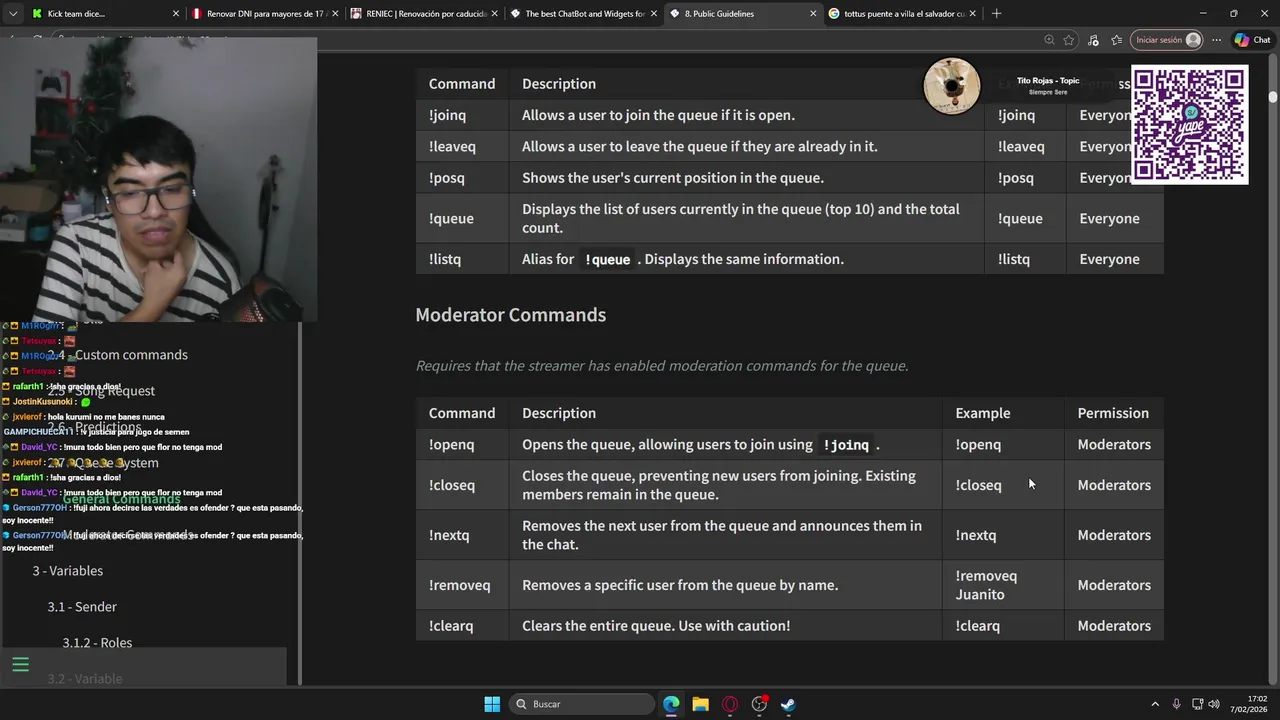The width and height of the screenshot is (1280, 720).
Task: Add page to favorites with star icon
Action: tap(1069, 40)
